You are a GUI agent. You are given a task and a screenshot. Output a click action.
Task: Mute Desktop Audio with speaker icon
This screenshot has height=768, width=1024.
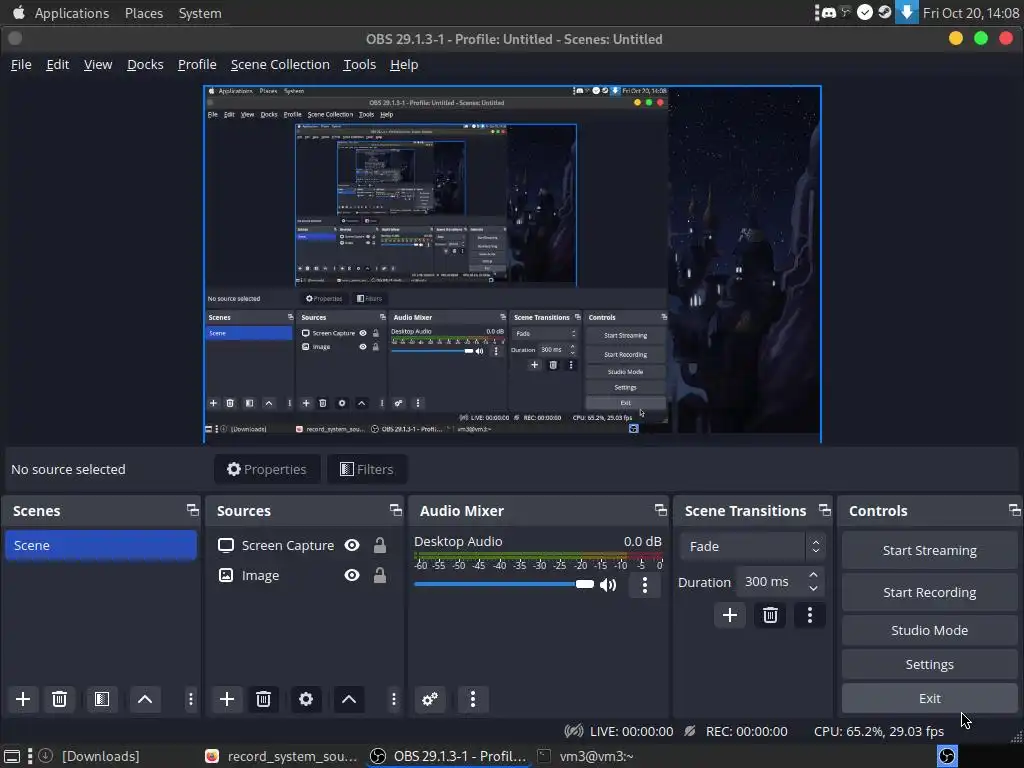608,584
